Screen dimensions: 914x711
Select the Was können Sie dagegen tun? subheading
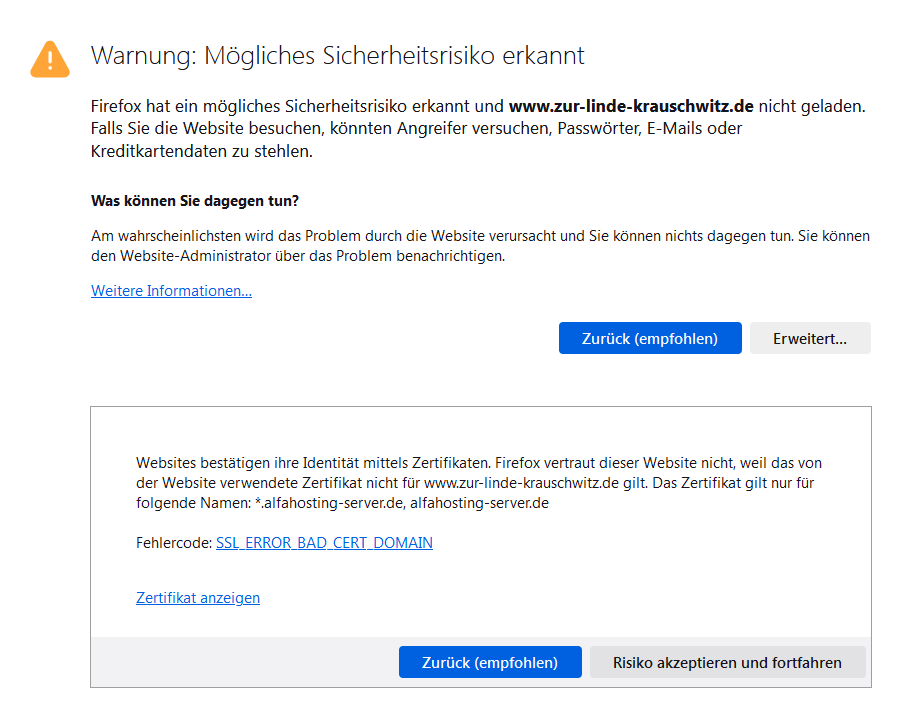coord(195,201)
